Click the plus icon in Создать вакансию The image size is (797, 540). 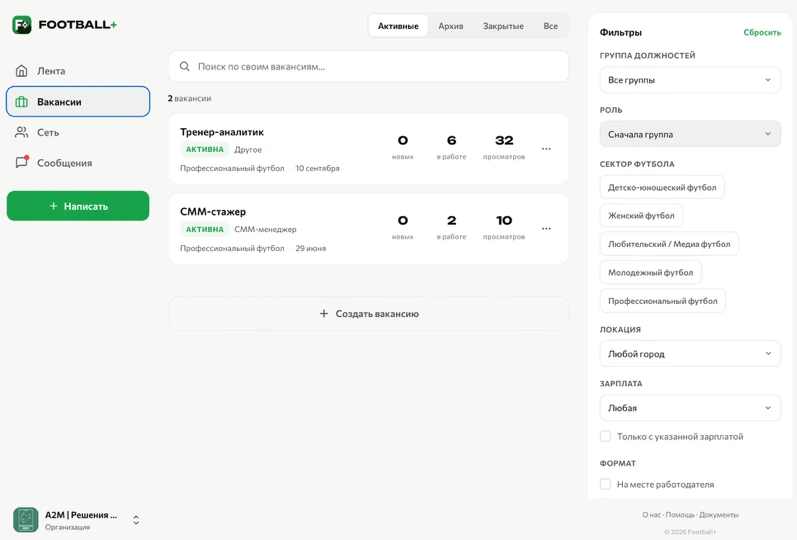tap(324, 314)
